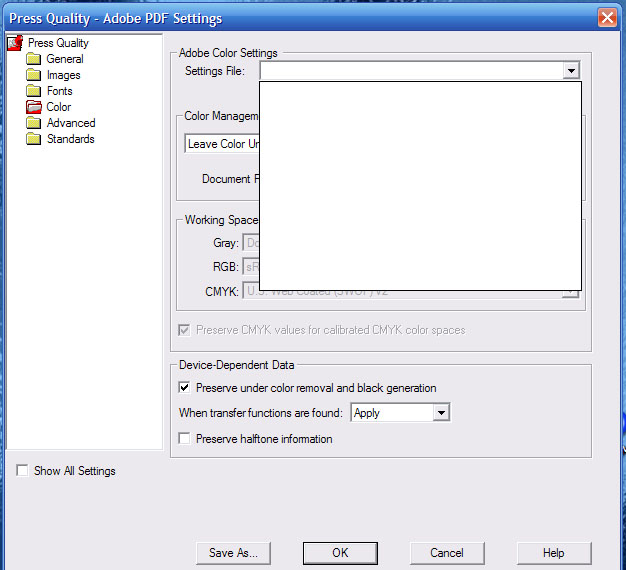This screenshot has width=626, height=570.
Task: Open the Standards settings label
Action: point(71,139)
